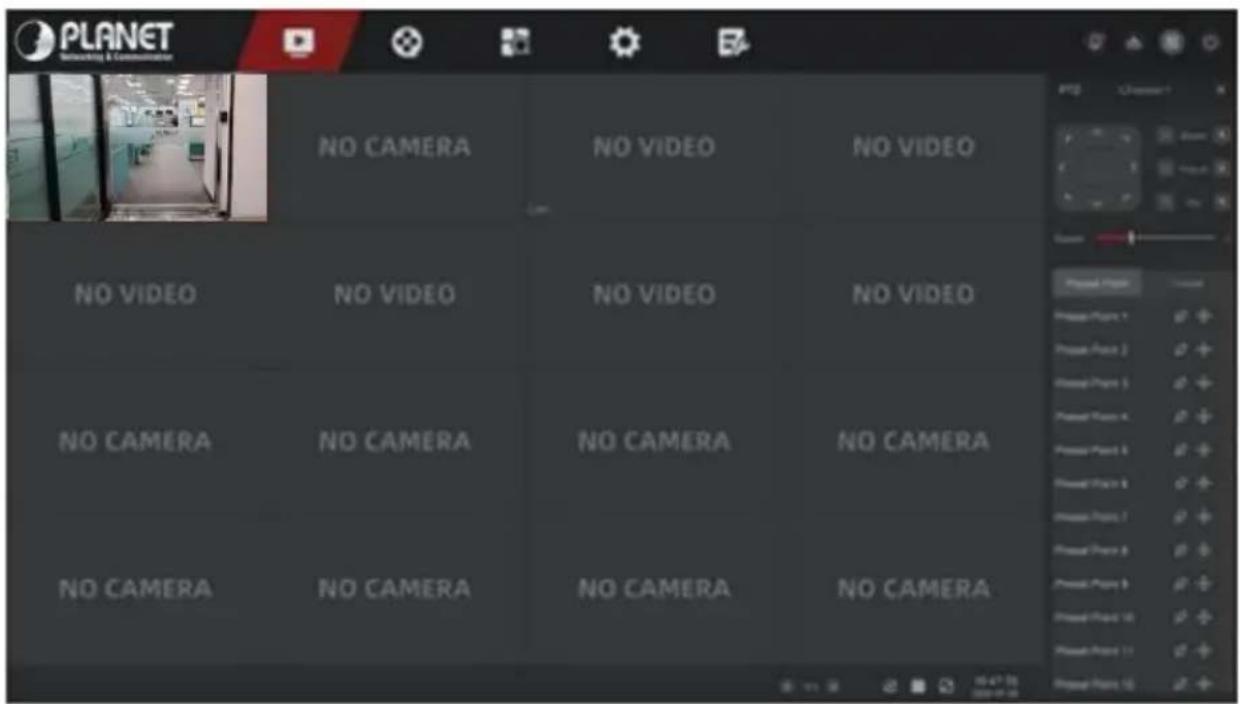Open the gear Settings tab

(625, 42)
